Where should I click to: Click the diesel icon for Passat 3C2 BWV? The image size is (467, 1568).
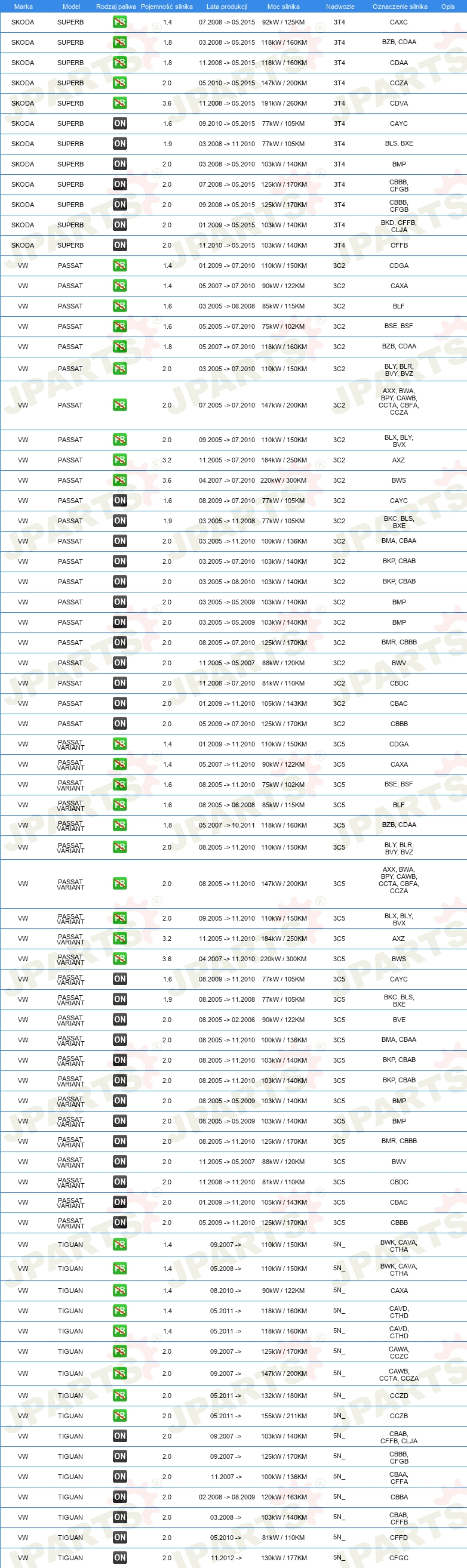click(120, 663)
